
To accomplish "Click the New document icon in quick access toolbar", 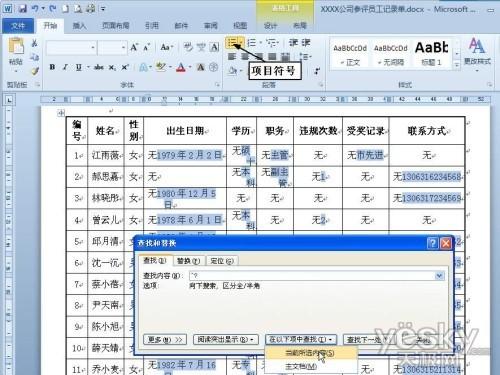I will pyautogui.click(x=65, y=8).
